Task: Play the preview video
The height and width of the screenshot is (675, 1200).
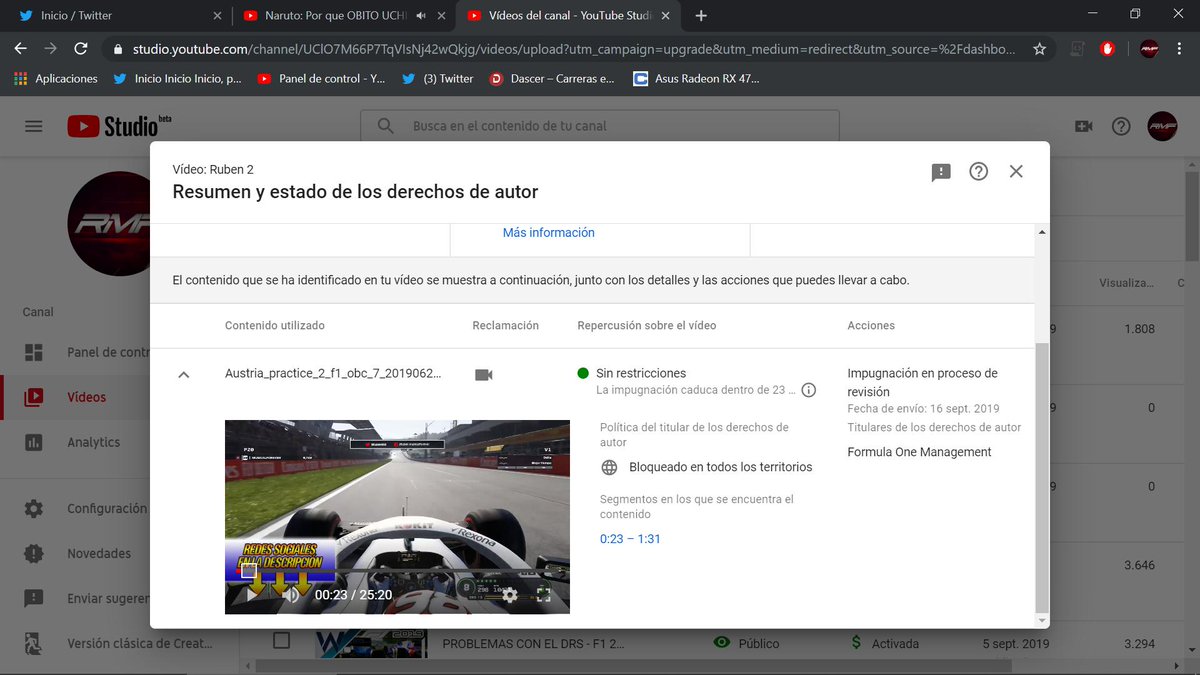Action: coord(250,594)
